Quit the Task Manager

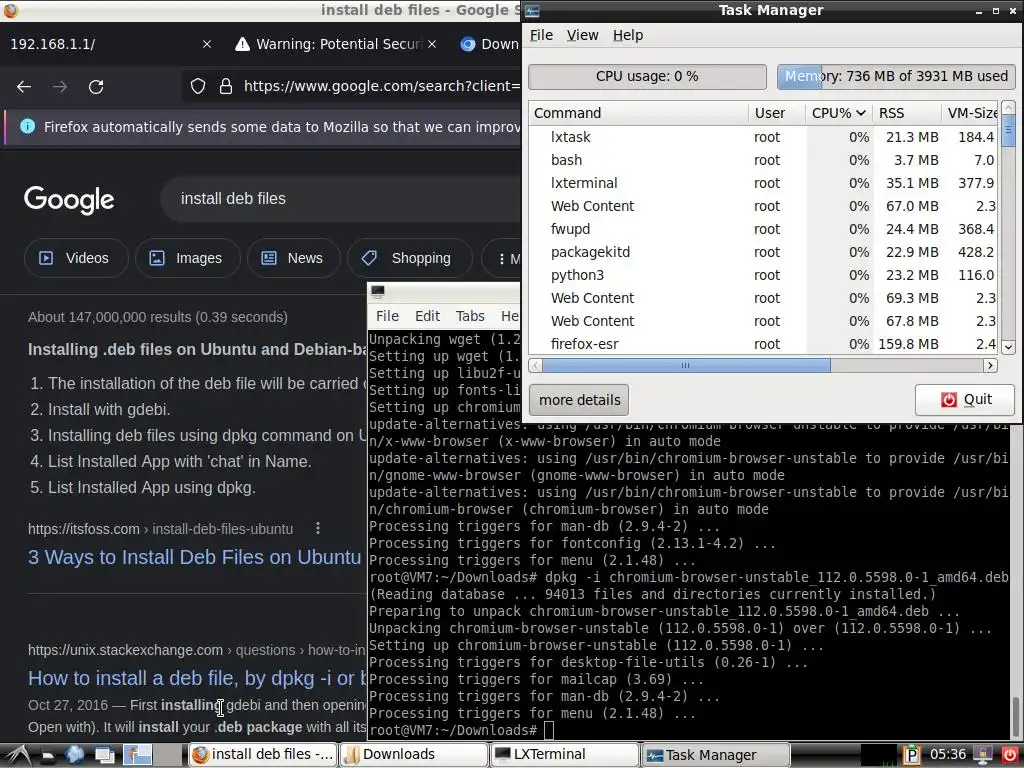(965, 400)
